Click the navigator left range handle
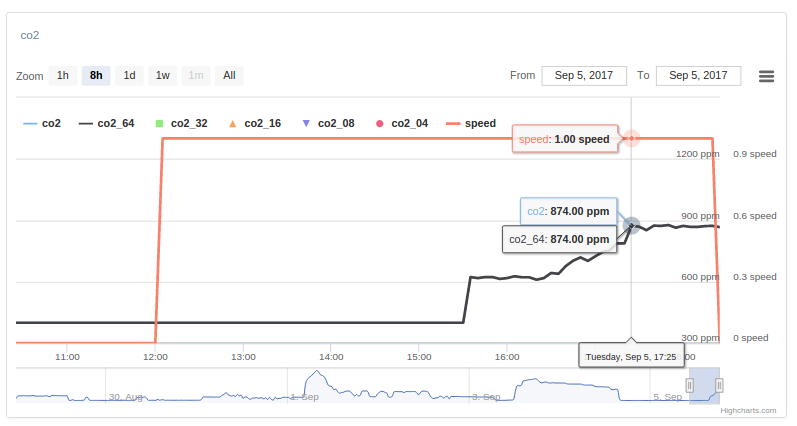 click(689, 385)
